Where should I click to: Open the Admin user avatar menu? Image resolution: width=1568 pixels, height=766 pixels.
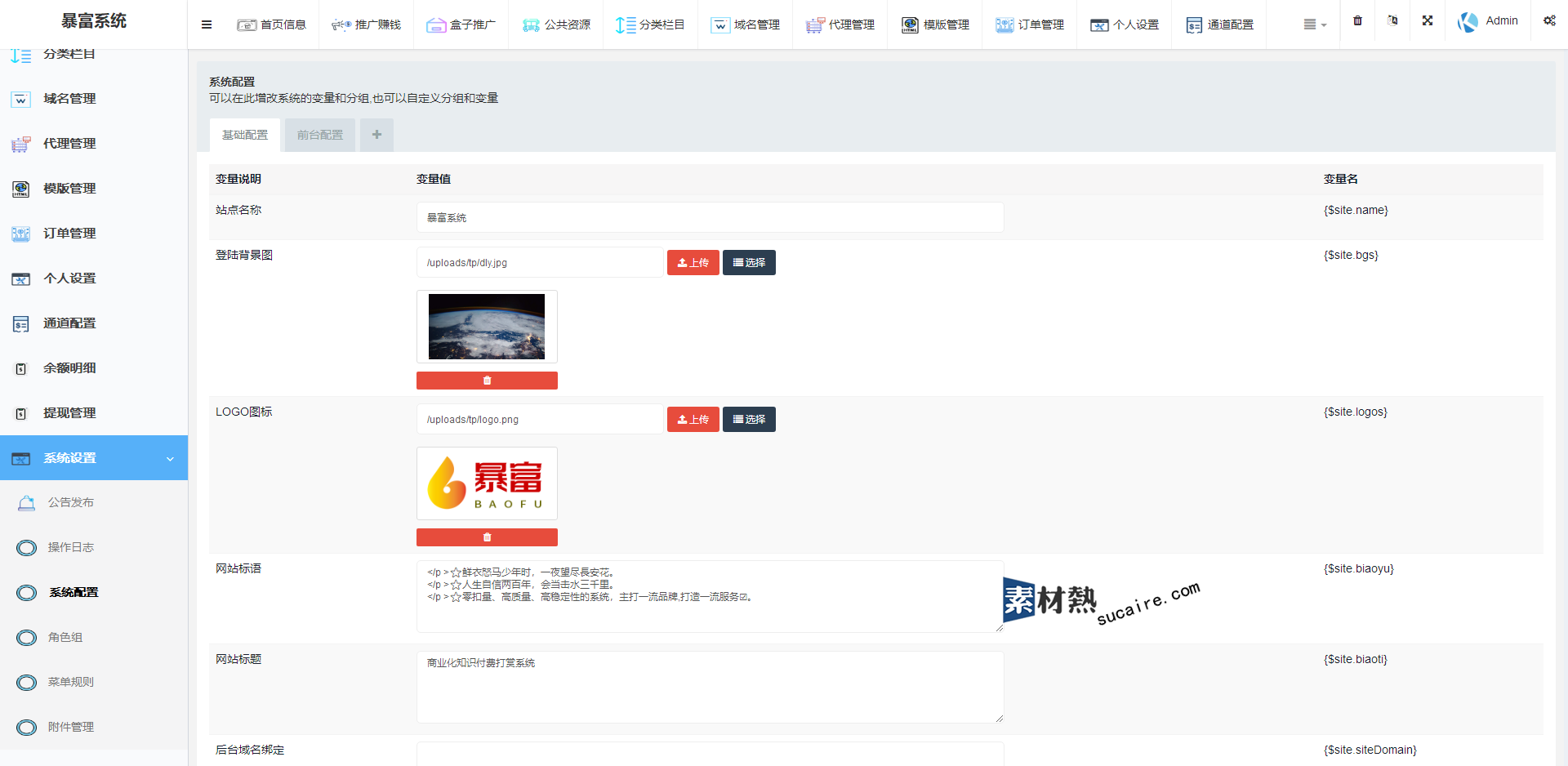pos(1487,21)
